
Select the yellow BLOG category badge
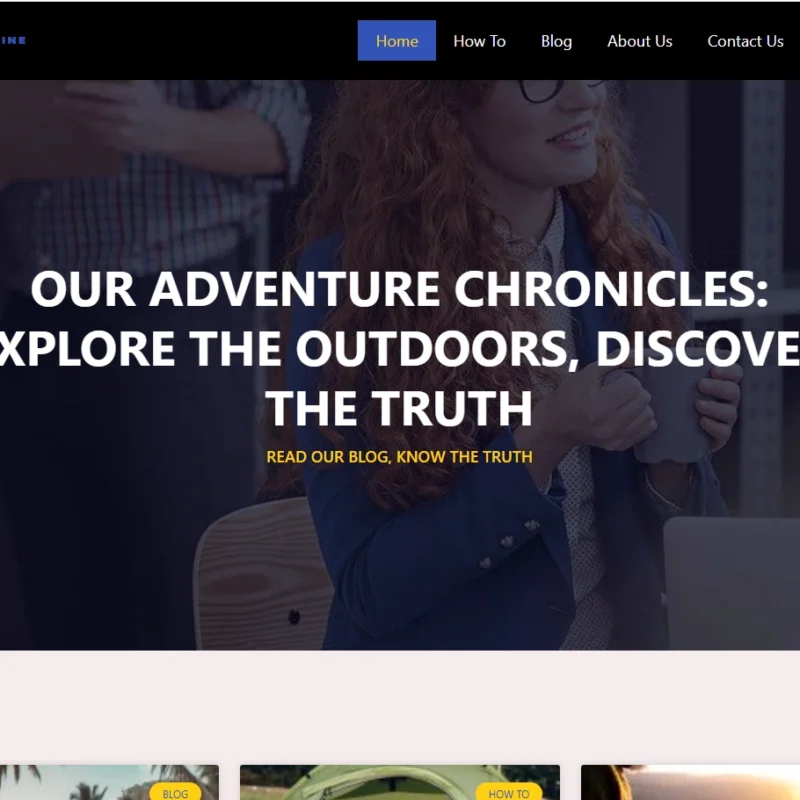175,791
